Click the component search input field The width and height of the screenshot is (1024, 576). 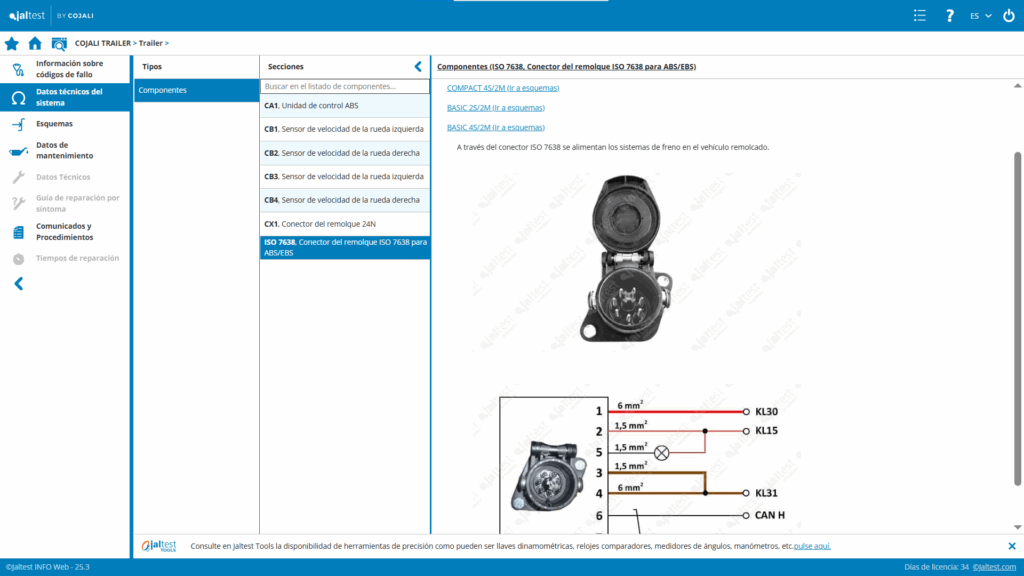(344, 87)
